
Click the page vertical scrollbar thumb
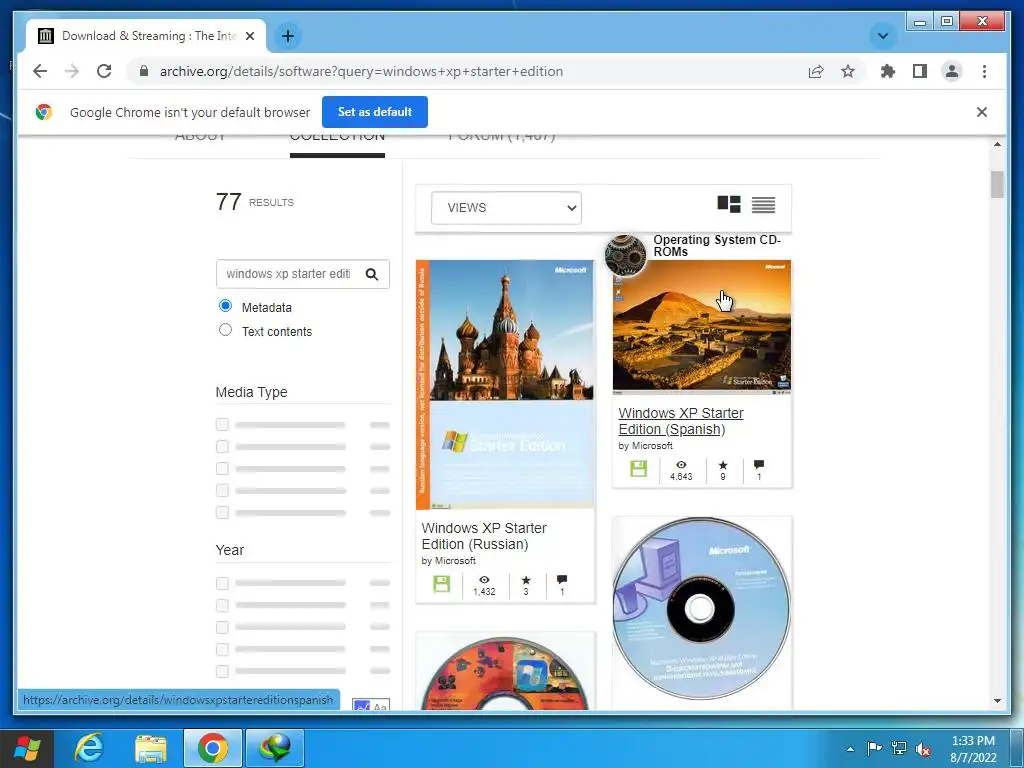click(x=997, y=184)
